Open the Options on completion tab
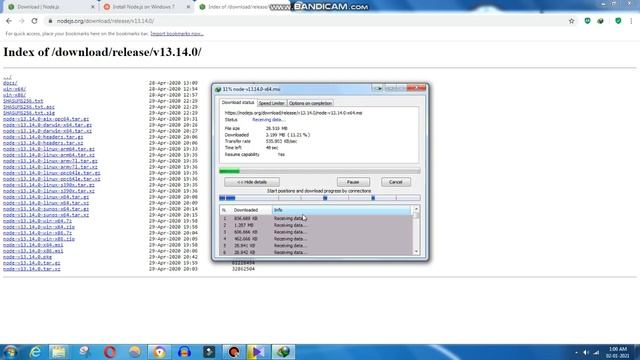The height and width of the screenshot is (360, 640). (x=310, y=103)
